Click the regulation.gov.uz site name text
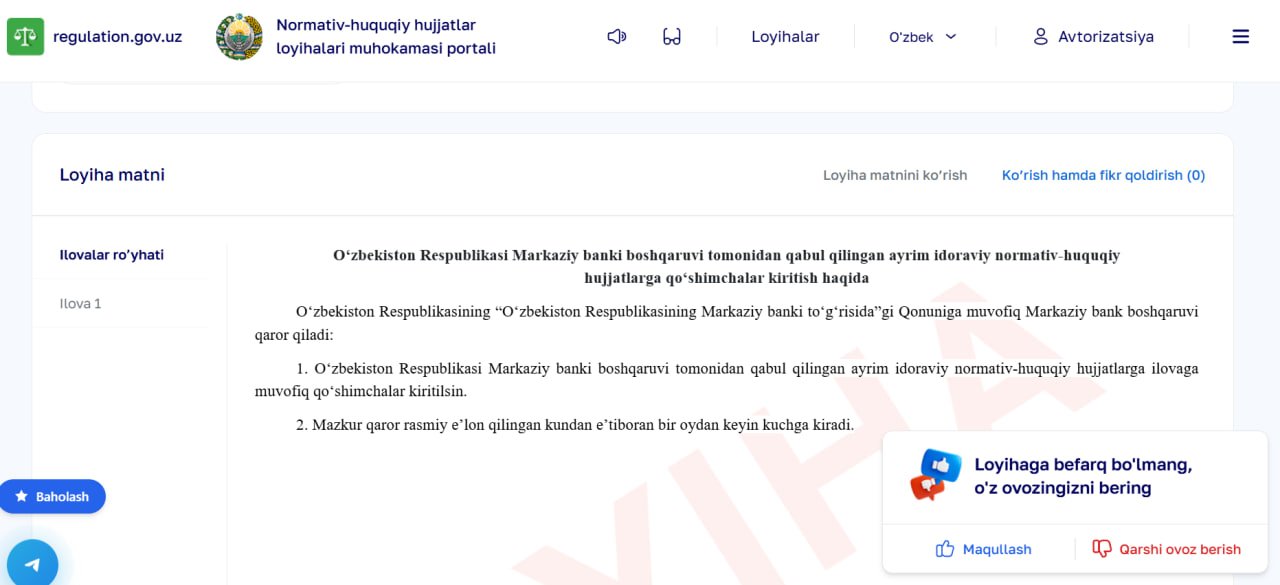 pyautogui.click(x=117, y=37)
